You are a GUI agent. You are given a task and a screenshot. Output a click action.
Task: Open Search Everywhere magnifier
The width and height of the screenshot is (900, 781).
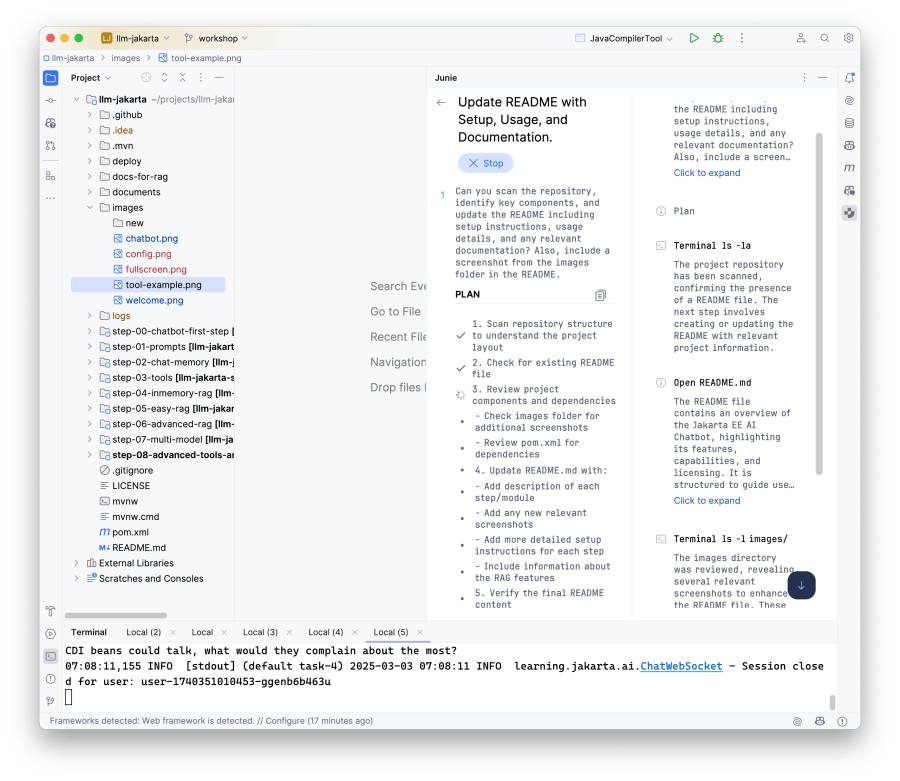(x=825, y=38)
